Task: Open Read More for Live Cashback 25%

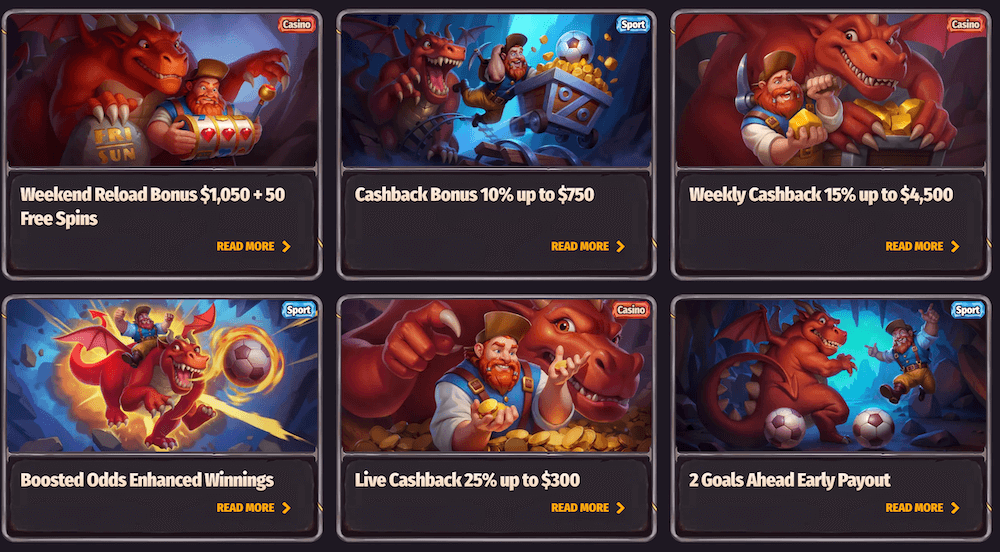Action: [587, 508]
